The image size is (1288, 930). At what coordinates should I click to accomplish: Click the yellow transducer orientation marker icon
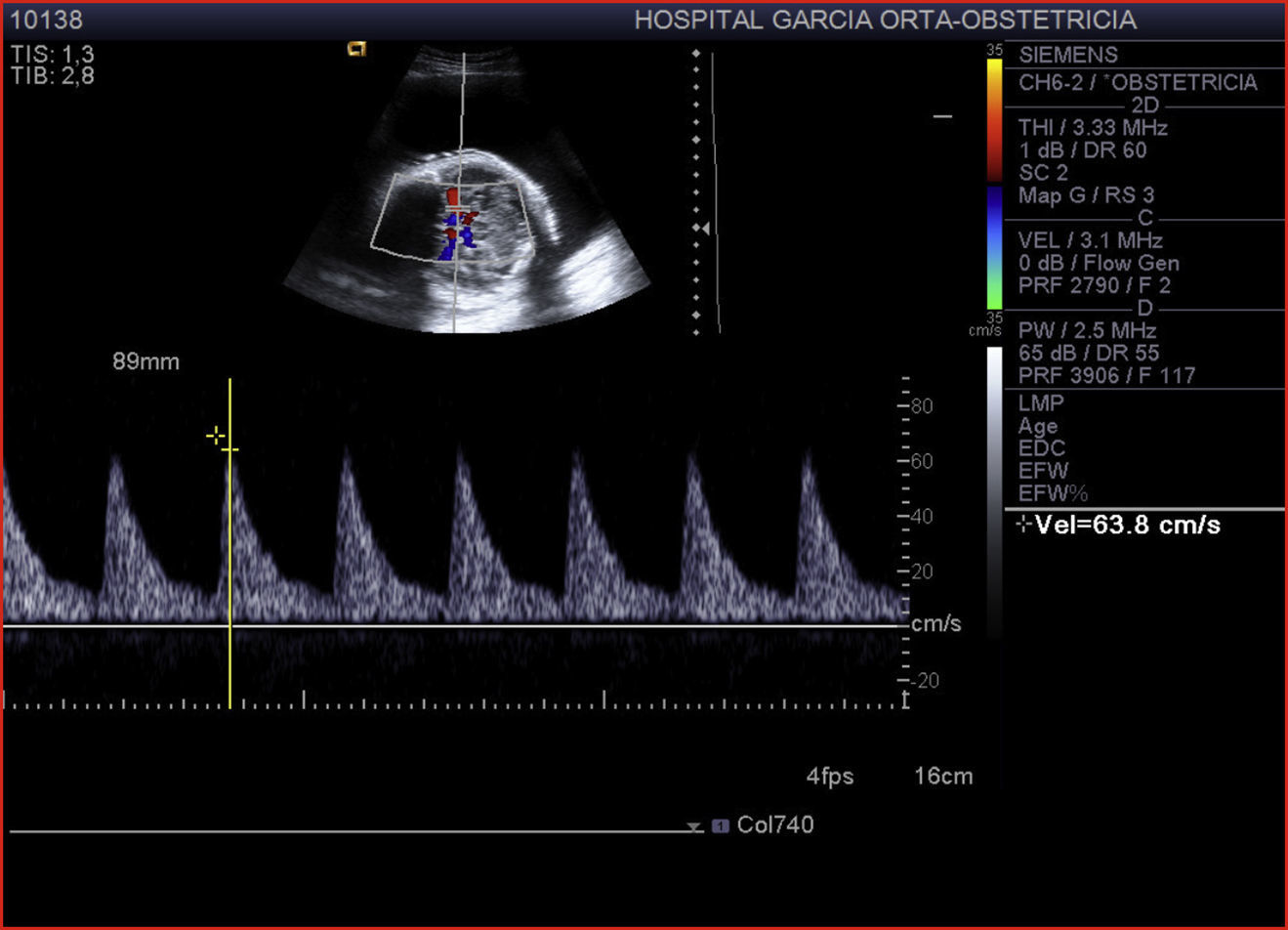pos(357,48)
